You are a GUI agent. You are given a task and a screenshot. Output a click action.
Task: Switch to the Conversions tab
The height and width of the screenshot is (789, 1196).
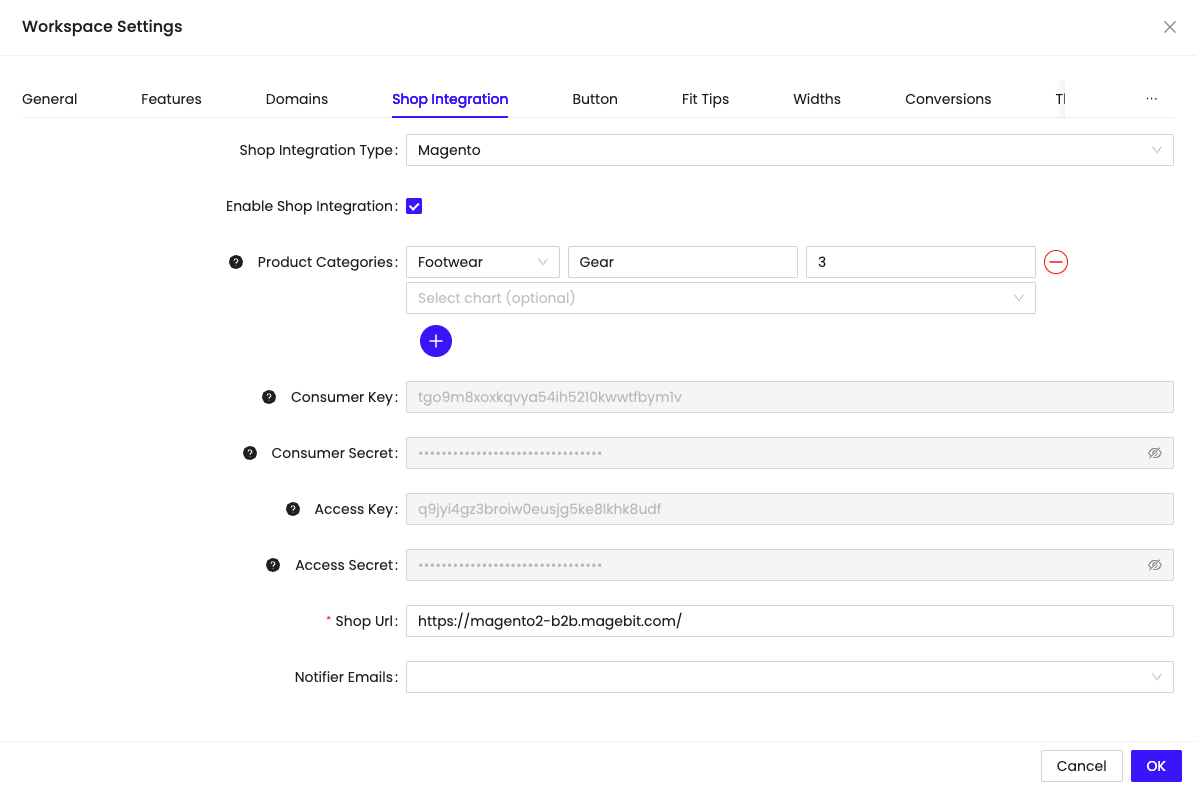948,98
